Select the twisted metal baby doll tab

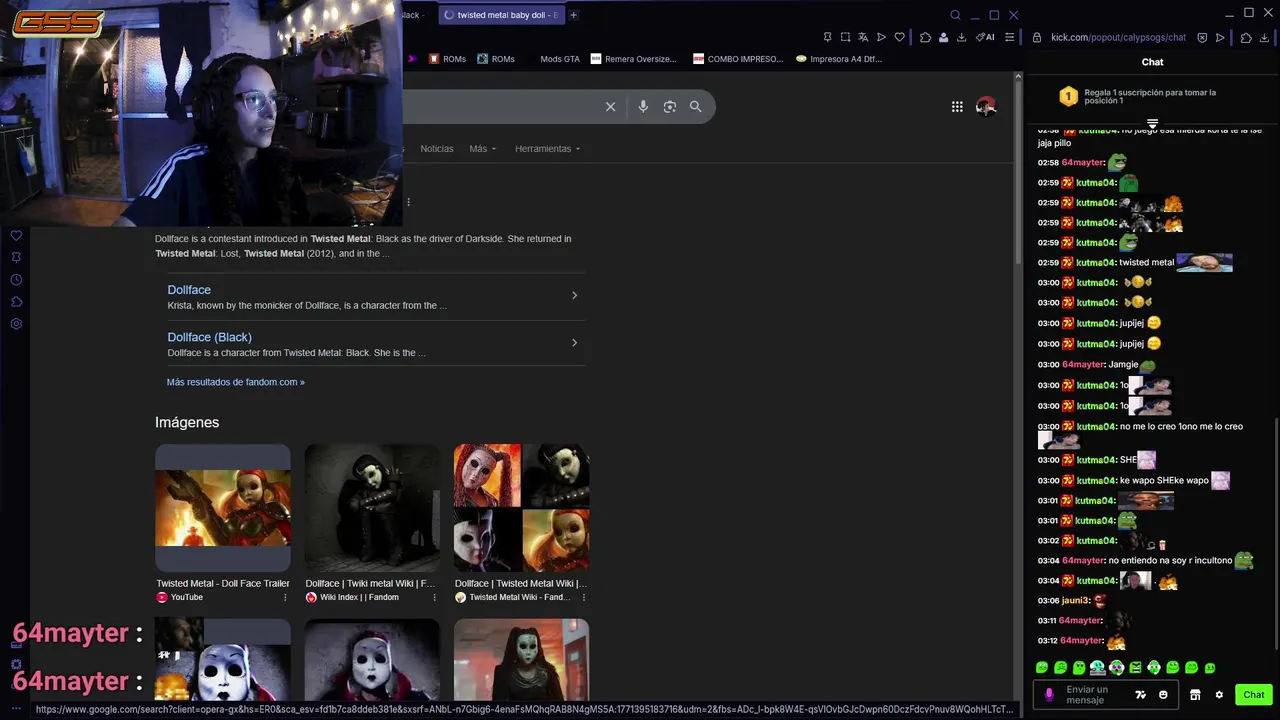501,15
